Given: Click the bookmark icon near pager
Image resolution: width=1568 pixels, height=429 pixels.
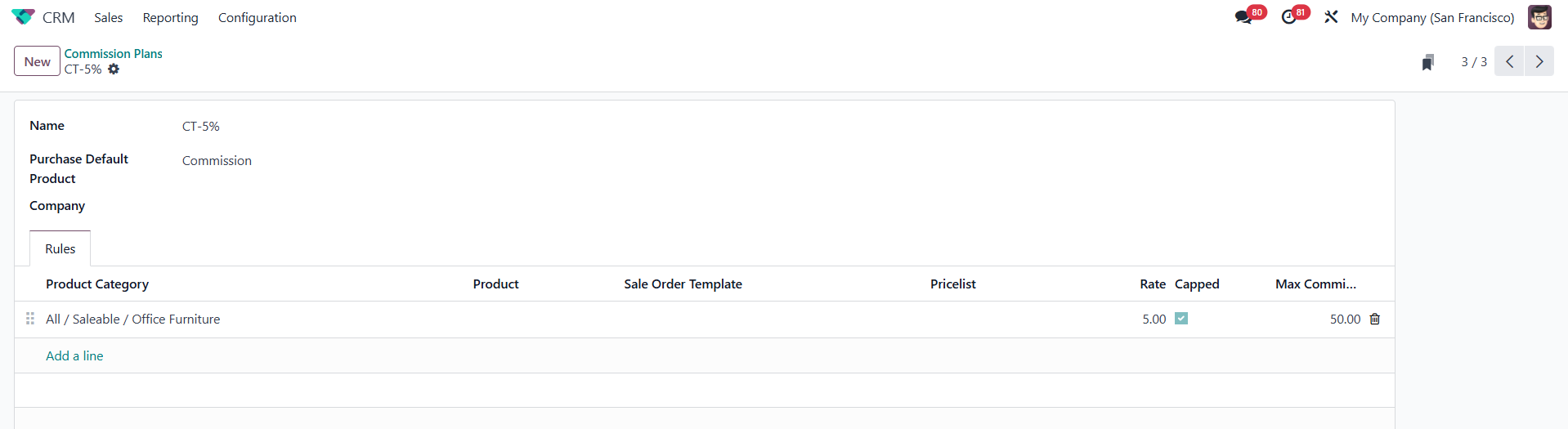Looking at the screenshot, I should coord(1427,62).
